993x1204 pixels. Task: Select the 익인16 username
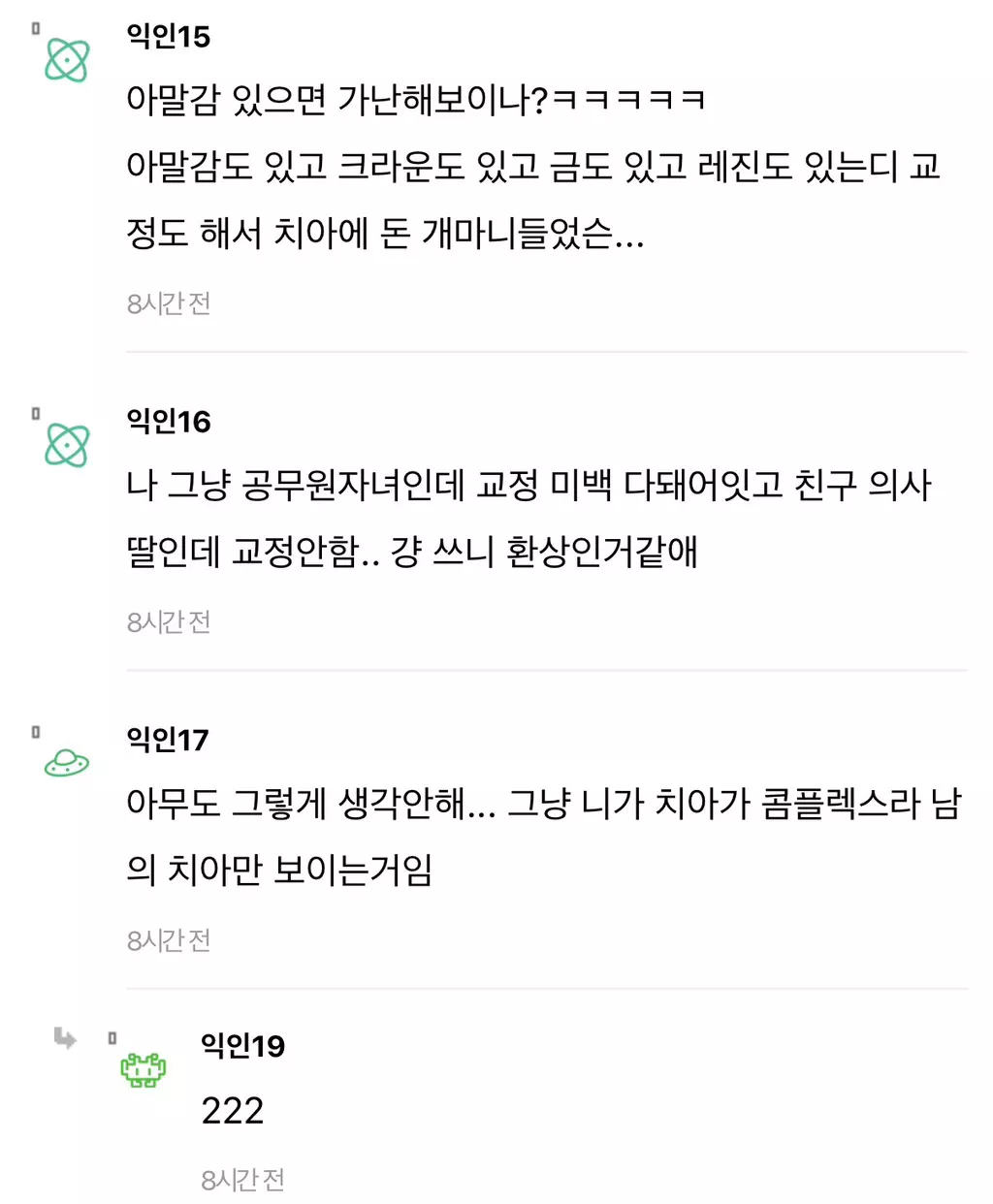169,422
